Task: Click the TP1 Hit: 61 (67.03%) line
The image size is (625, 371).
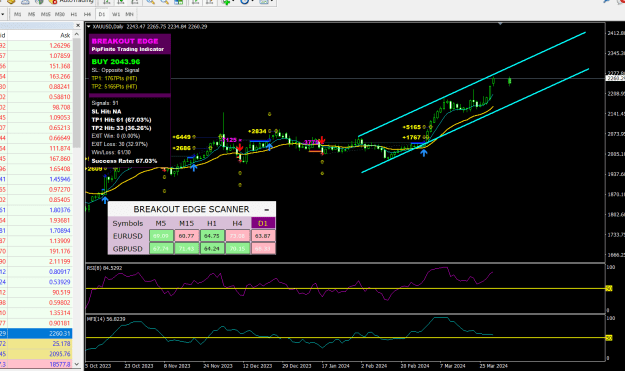Action: click(121, 120)
